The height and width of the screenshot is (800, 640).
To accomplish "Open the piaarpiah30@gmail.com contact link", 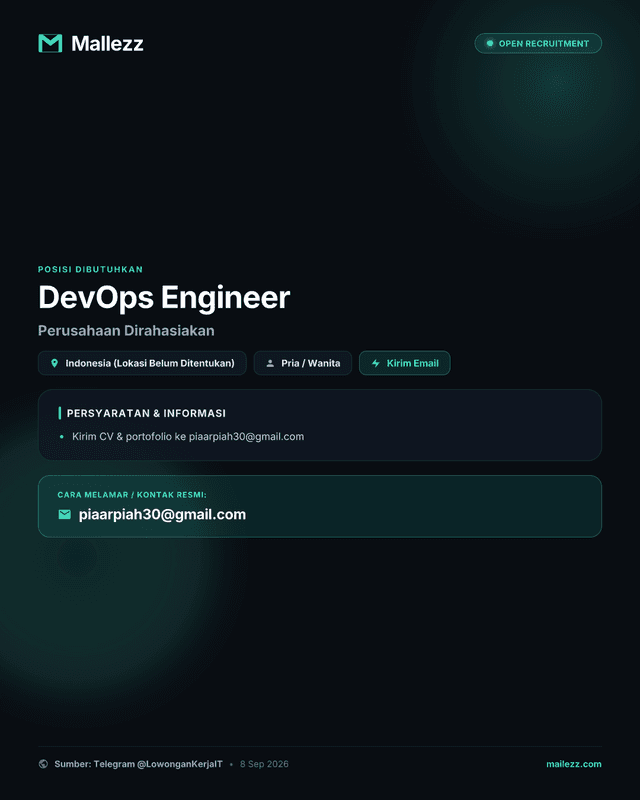I will [162, 514].
